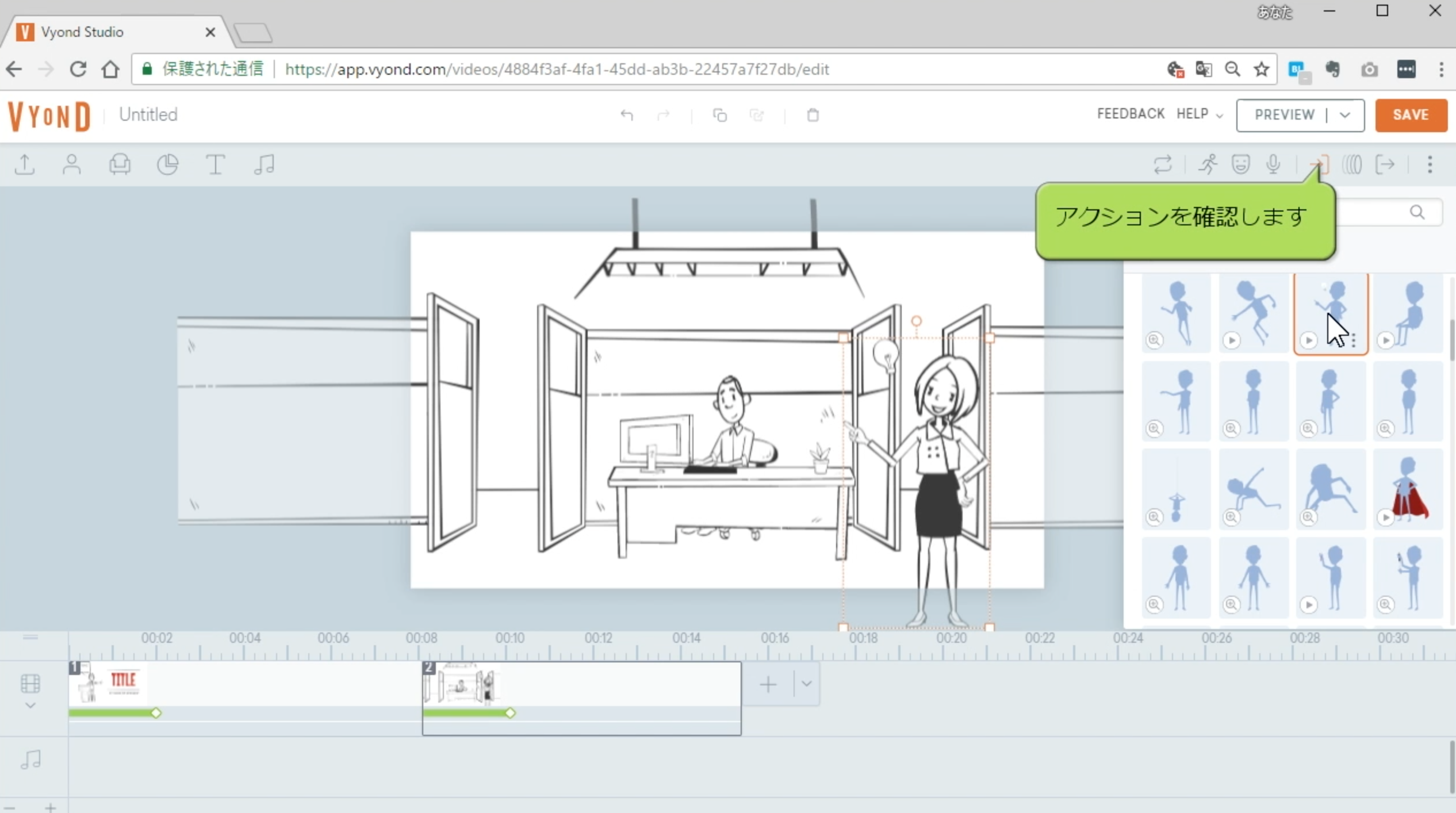The width and height of the screenshot is (1456, 813).
Task: Open the Upload asset icon
Action: pyautogui.click(x=25, y=165)
